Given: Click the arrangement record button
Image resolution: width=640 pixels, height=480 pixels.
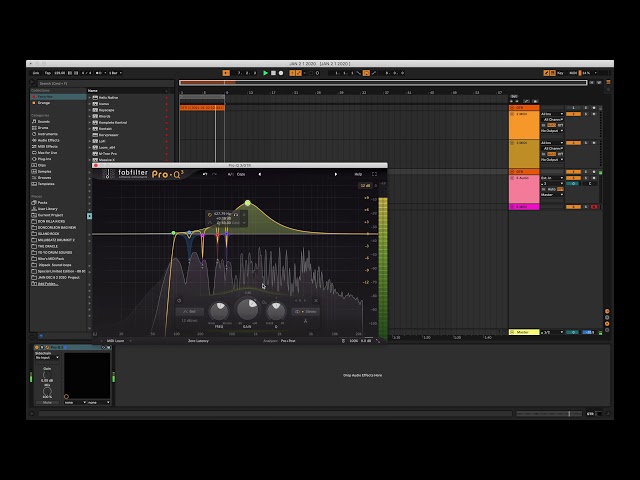Looking at the screenshot, I should (281, 73).
